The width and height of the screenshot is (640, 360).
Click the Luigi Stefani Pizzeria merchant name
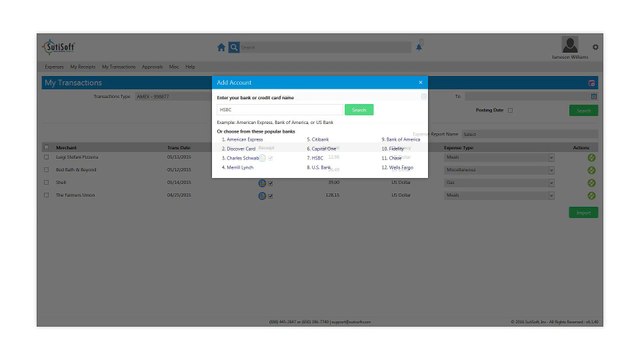[77, 157]
